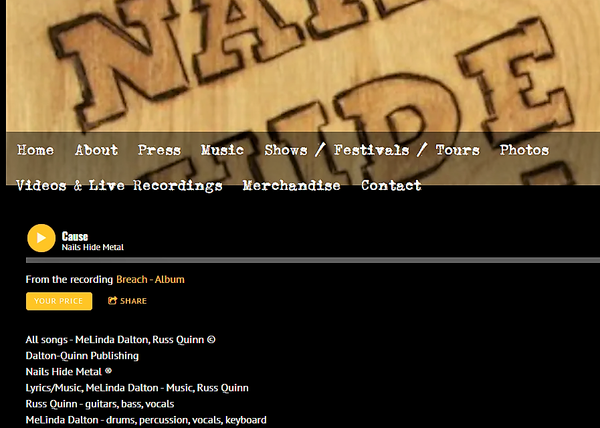This screenshot has width=600, height=428.
Task: Click the share arrow icon
Action: (x=112, y=301)
